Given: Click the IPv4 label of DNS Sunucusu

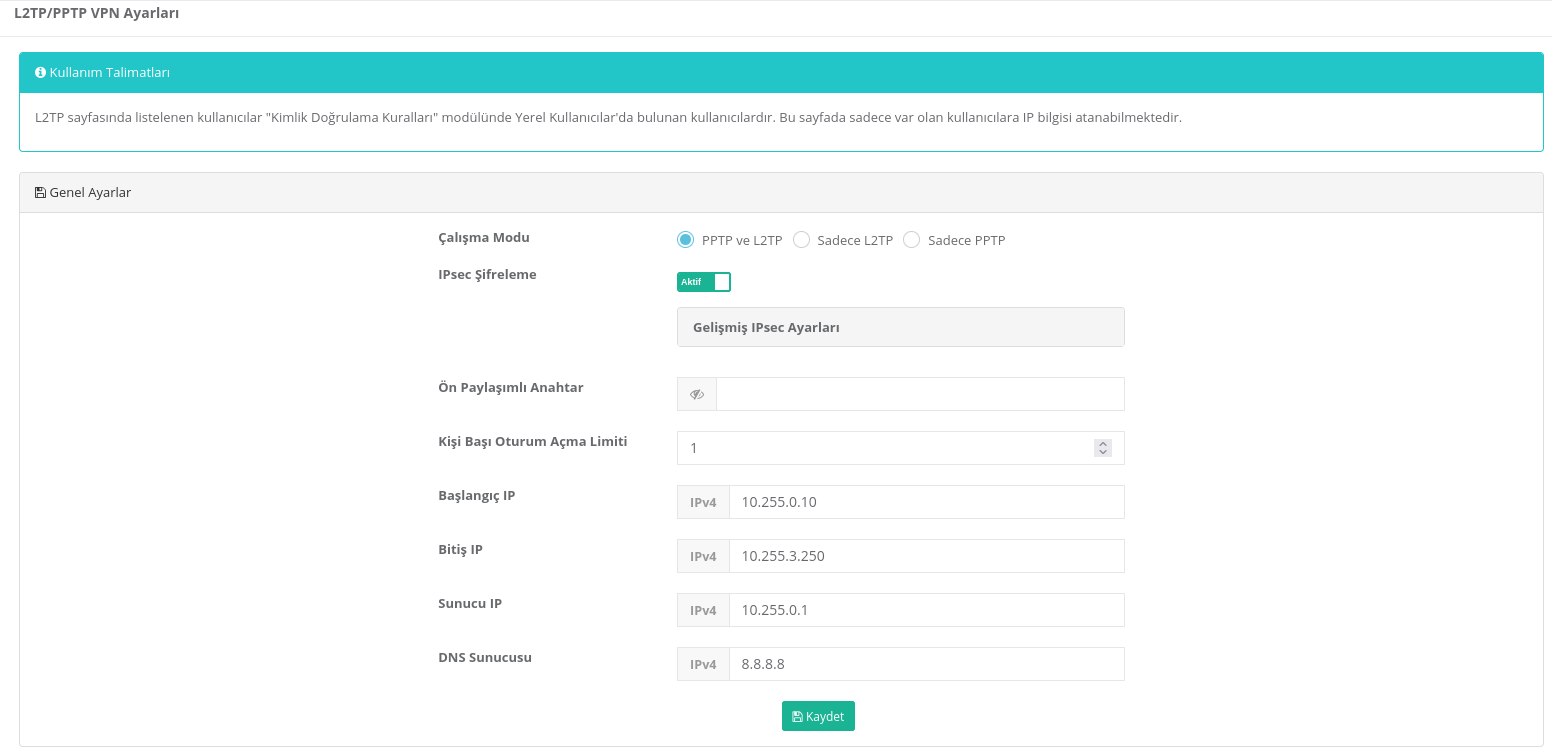Looking at the screenshot, I should click(703, 664).
